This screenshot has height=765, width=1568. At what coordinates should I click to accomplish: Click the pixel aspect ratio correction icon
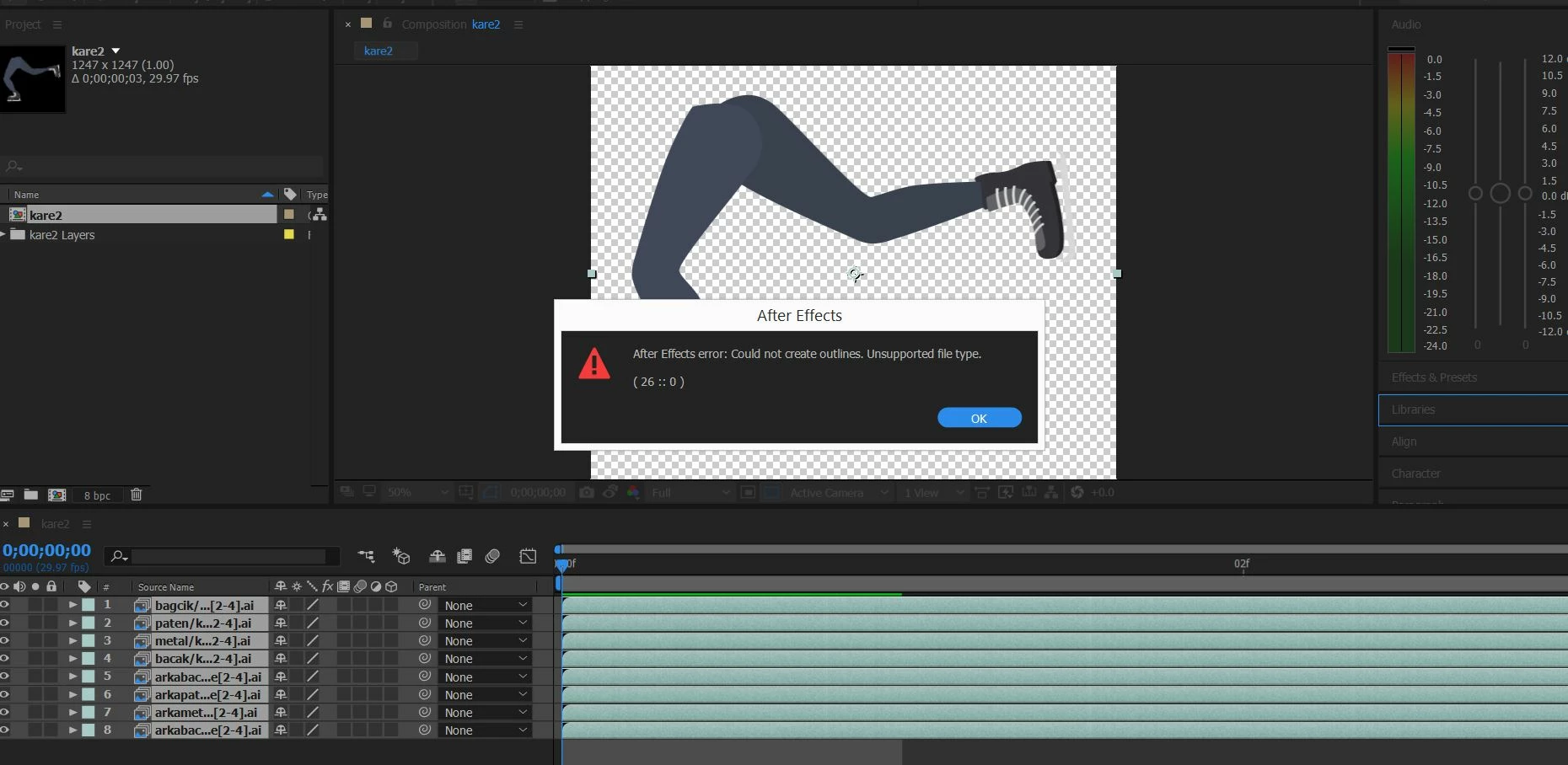tap(982, 492)
